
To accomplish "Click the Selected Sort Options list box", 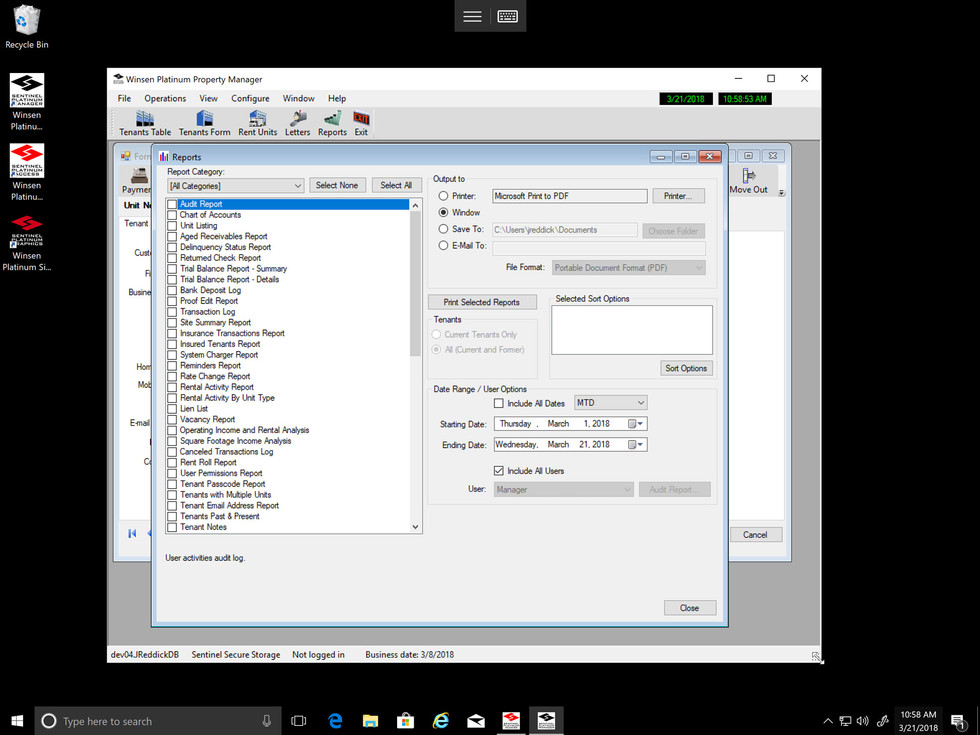I will pyautogui.click(x=632, y=330).
